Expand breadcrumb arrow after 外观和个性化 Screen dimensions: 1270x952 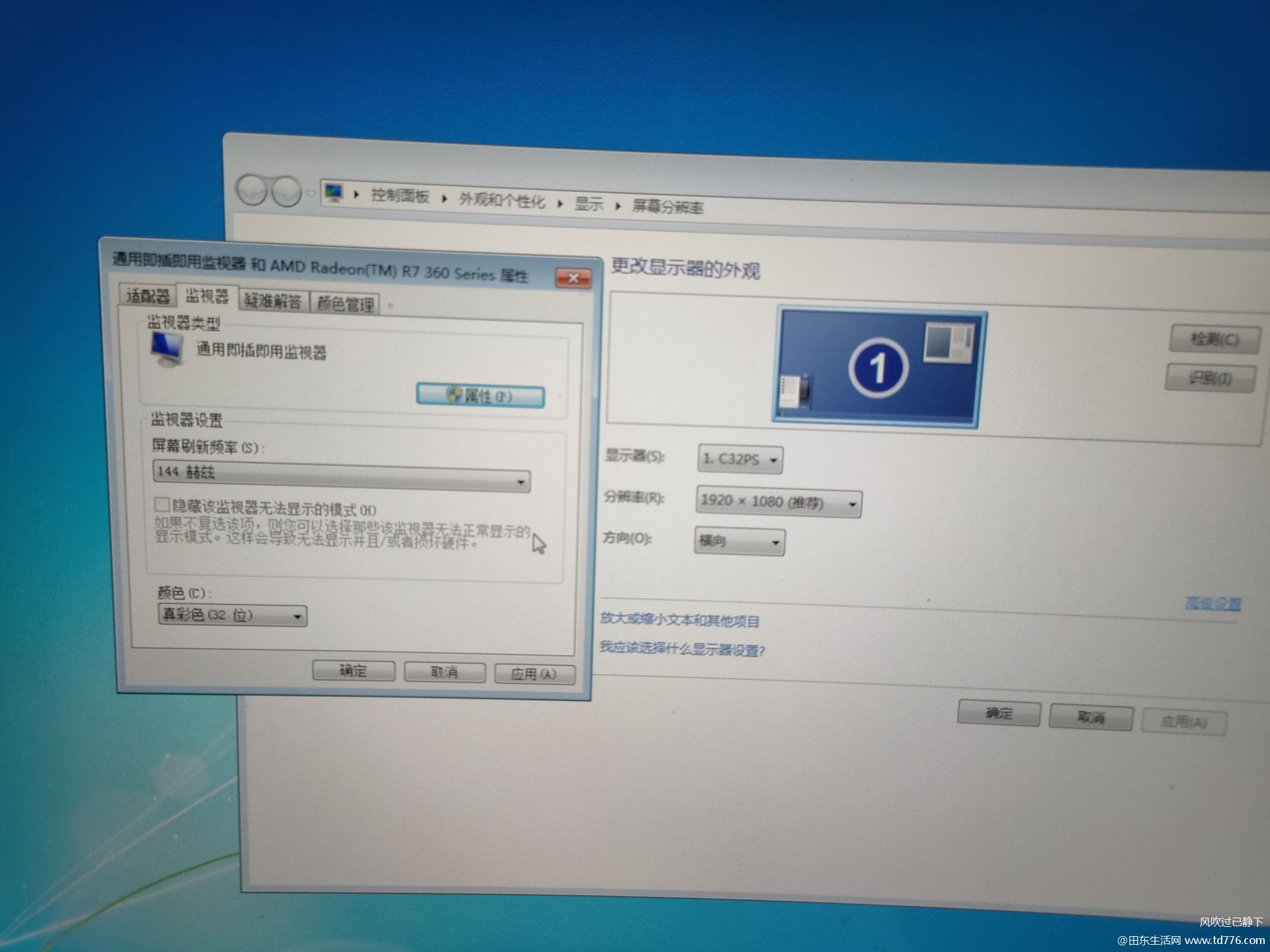[x=560, y=203]
